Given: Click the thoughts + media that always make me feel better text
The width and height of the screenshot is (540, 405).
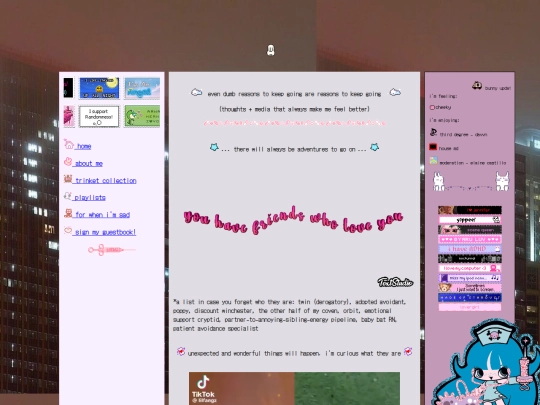Looking at the screenshot, I should (x=294, y=109).
